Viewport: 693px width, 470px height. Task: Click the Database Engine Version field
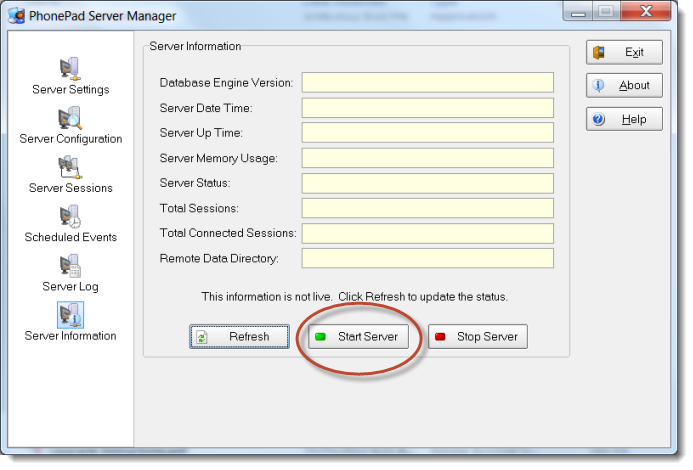[x=428, y=83]
